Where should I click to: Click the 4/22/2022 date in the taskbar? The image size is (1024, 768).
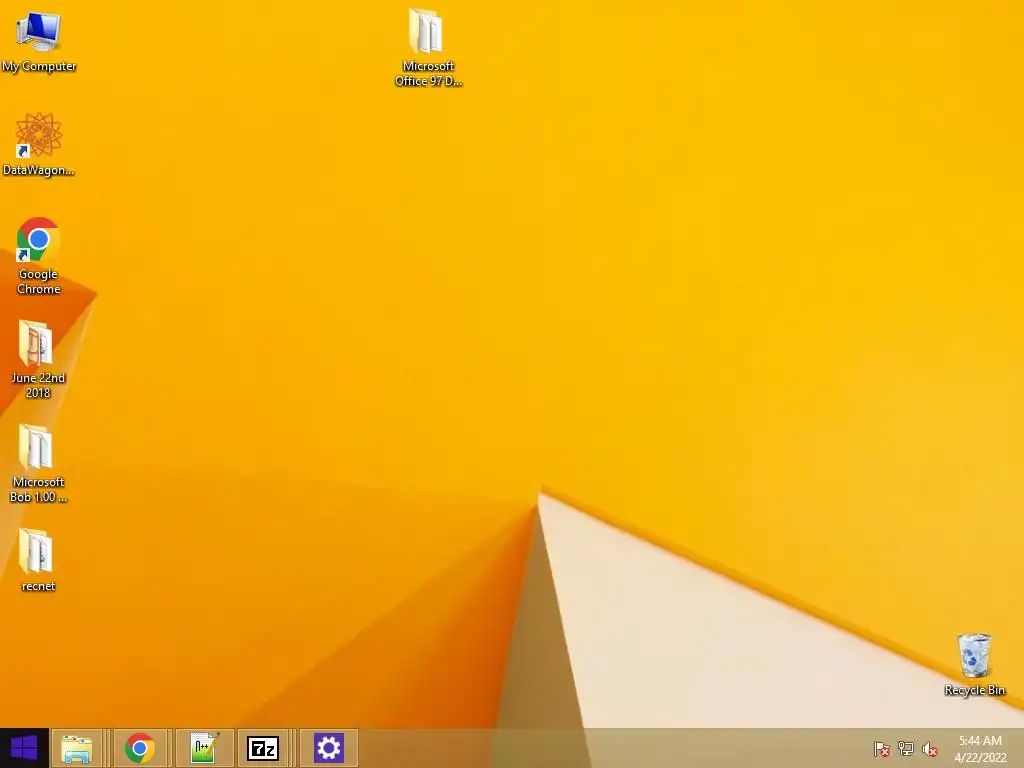click(980, 758)
